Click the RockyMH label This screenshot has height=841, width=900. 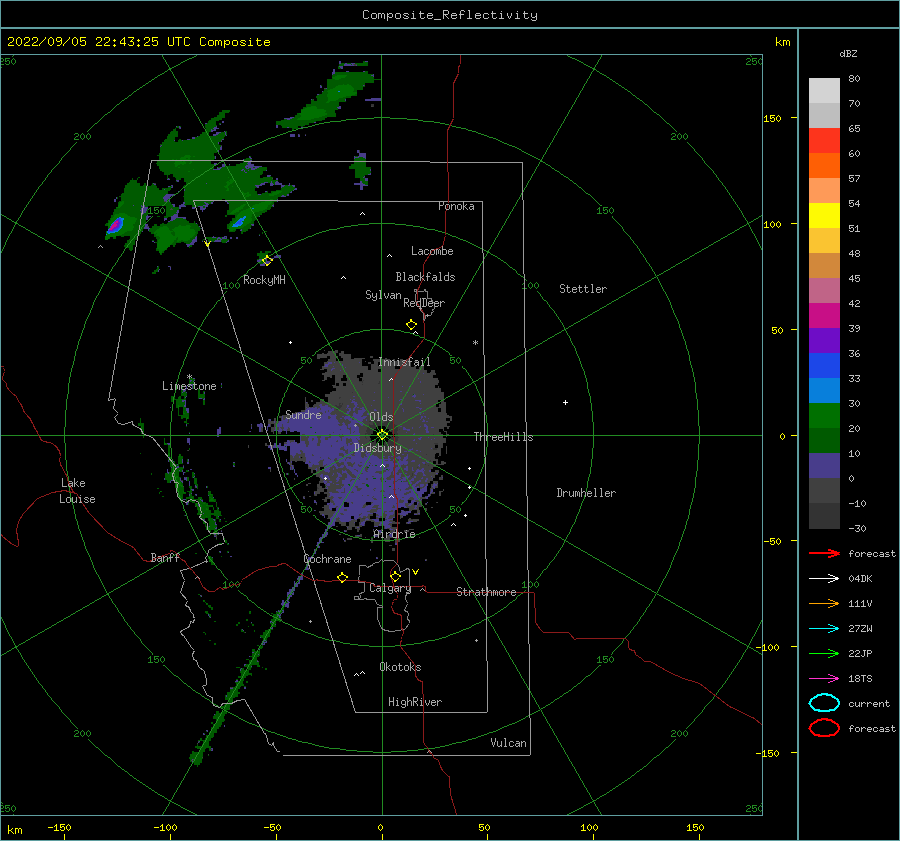point(264,280)
